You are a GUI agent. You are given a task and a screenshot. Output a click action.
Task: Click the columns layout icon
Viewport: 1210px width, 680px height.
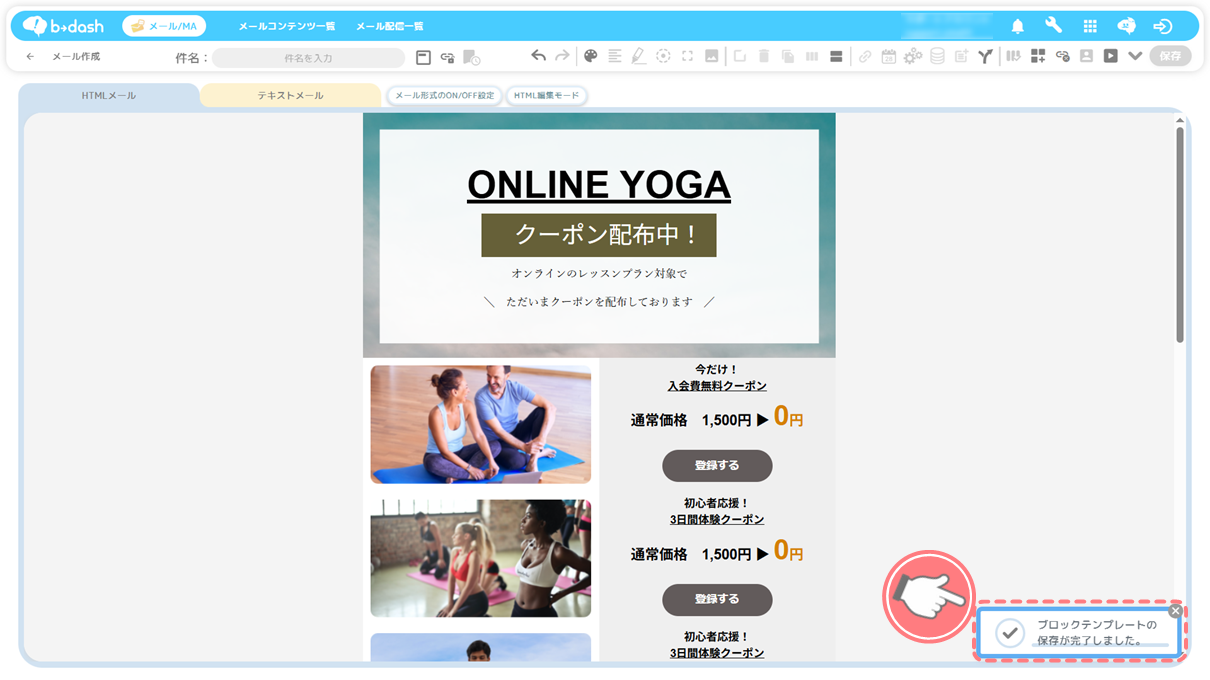812,56
